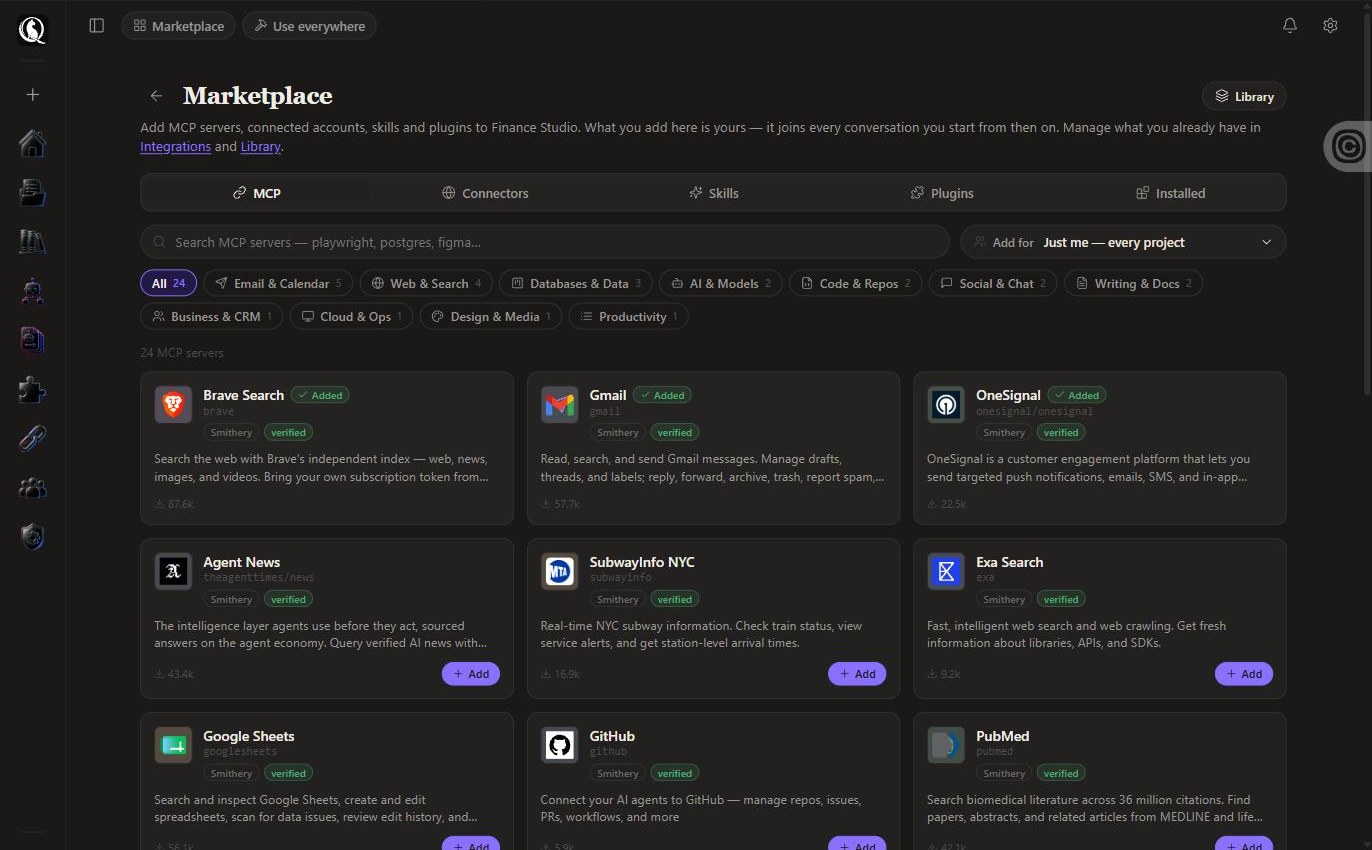Open the bookshelf icon in sidebar
The height and width of the screenshot is (850, 1372).
point(33,241)
